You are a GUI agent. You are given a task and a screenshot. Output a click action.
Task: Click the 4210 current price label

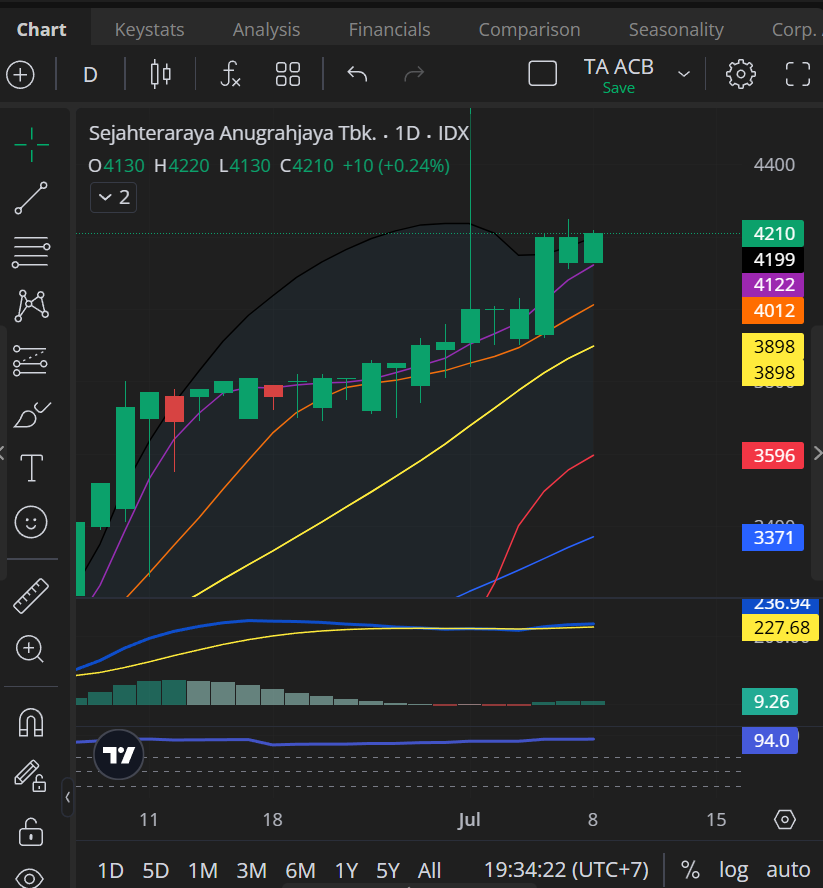[x=773, y=233]
